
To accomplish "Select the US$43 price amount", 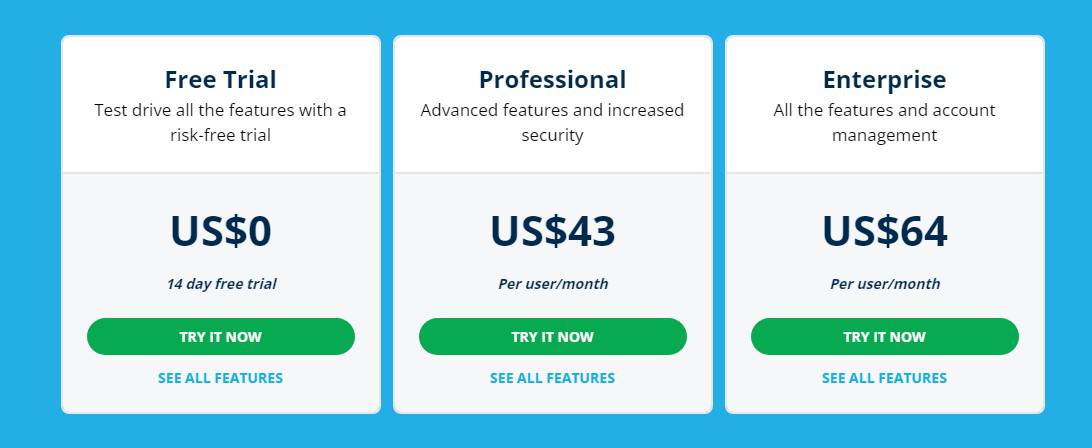I will click(x=552, y=231).
